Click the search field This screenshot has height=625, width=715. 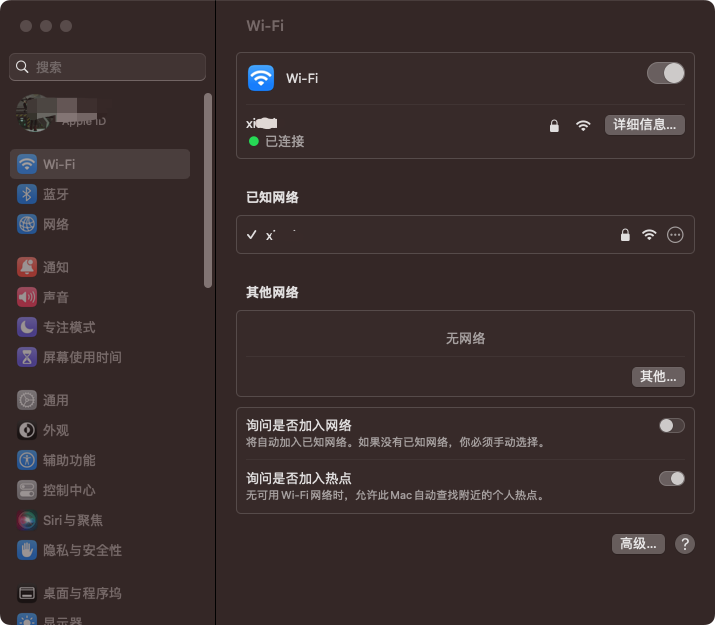pos(108,67)
